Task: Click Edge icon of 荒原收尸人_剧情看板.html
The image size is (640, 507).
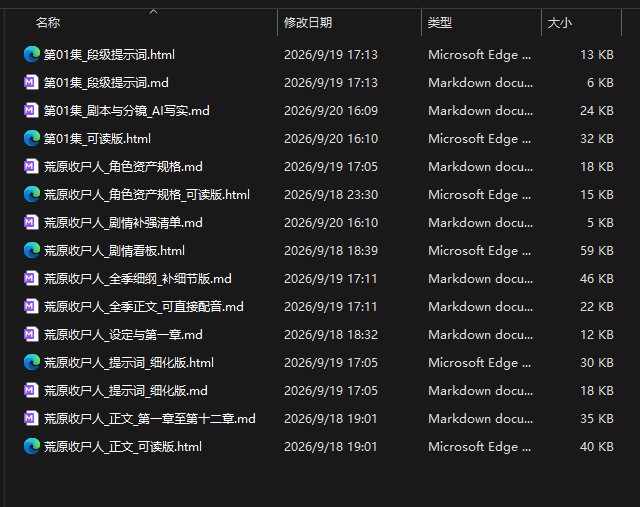Action: (31, 250)
